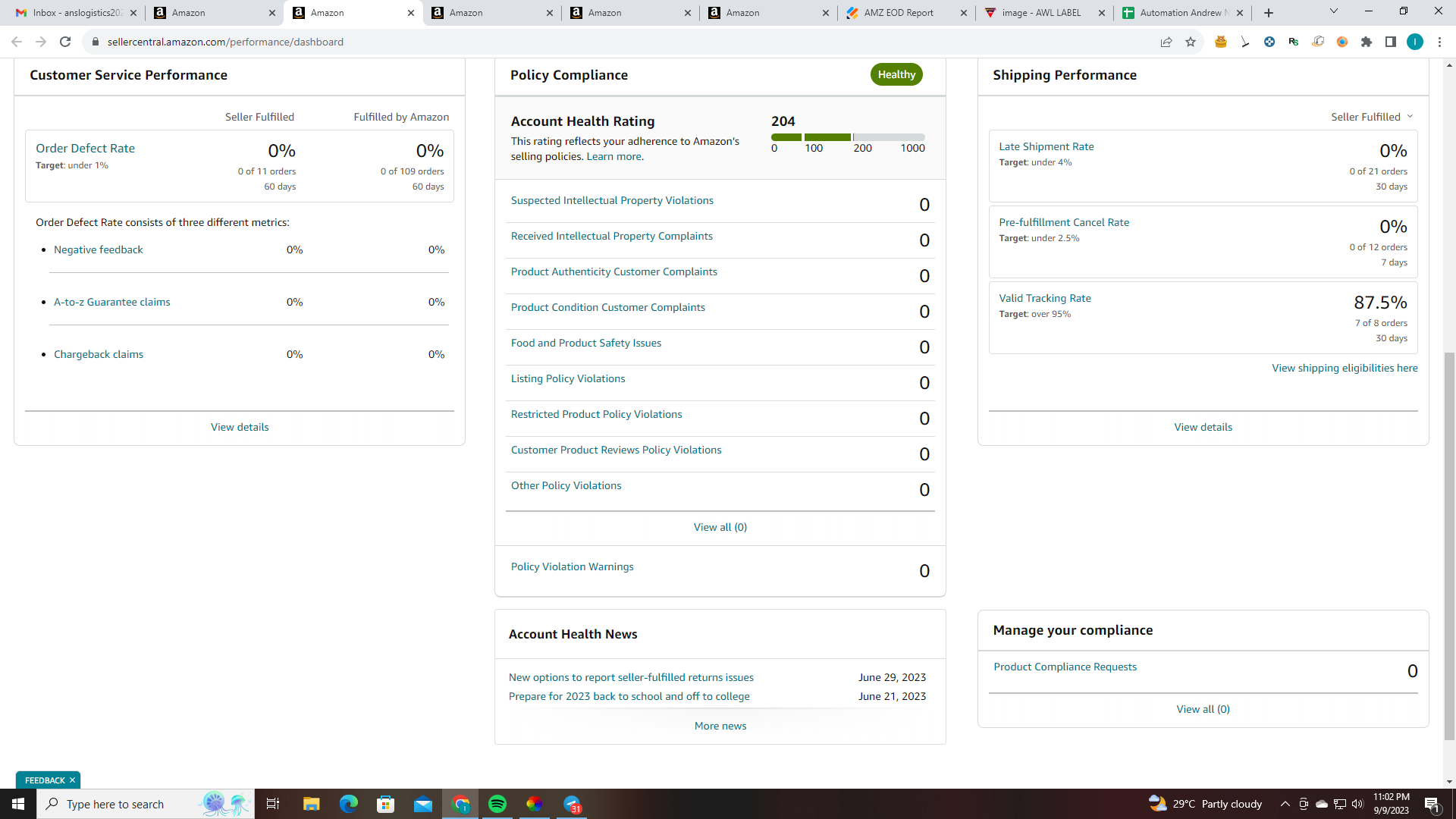Open Task View on the taskbar

pos(273,804)
